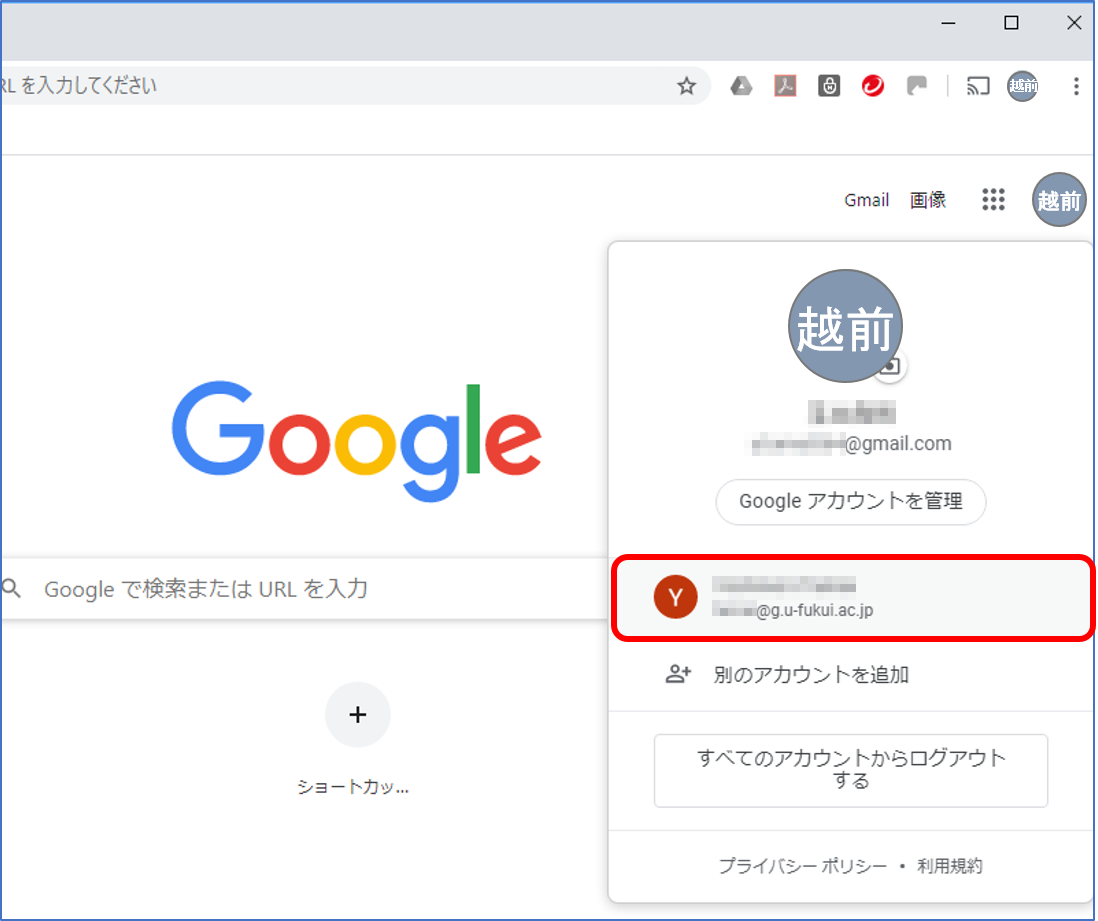The image size is (1098, 921).
Task: Click the red Y account avatar
Action: [675, 597]
